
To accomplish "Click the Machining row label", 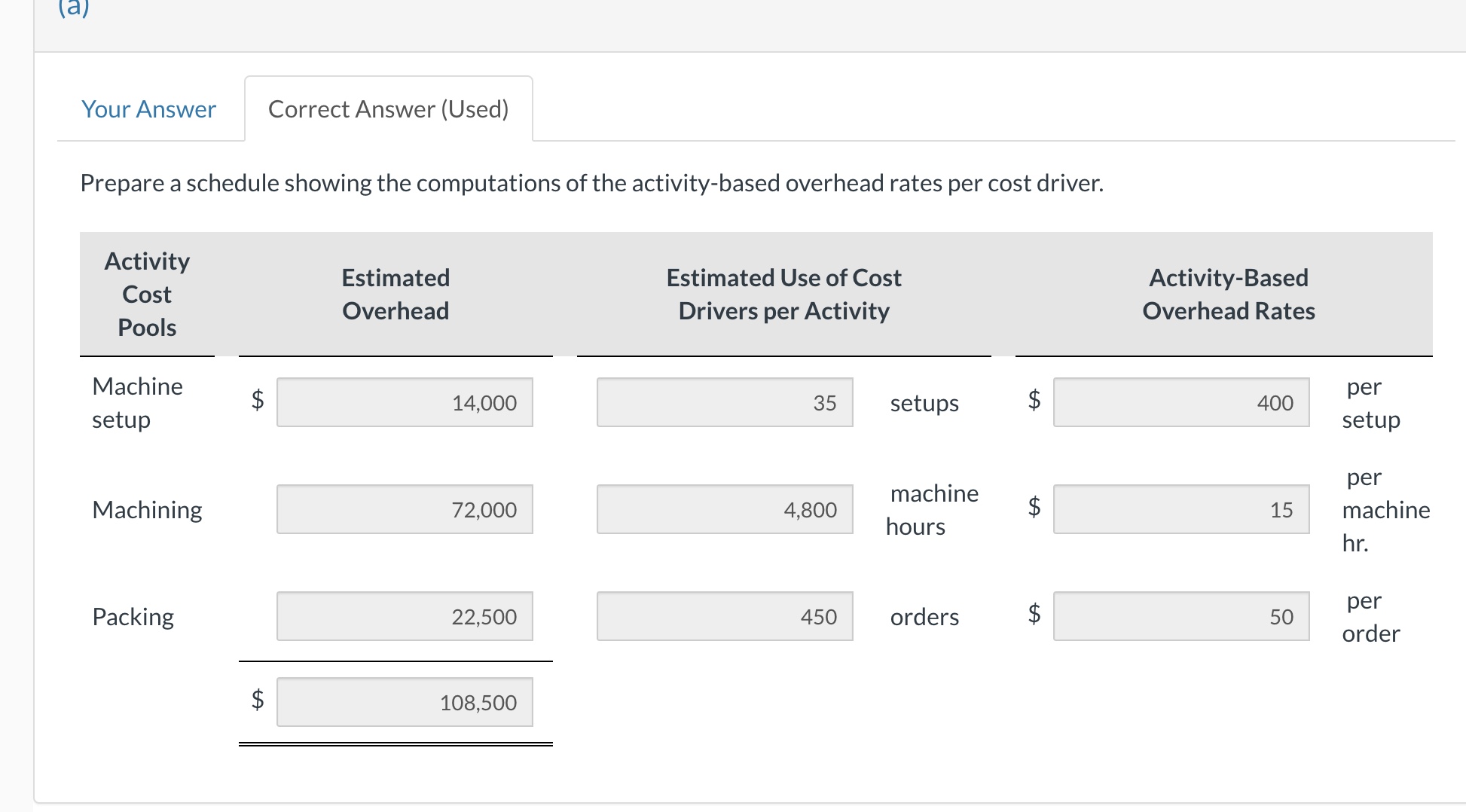I will click(x=147, y=509).
